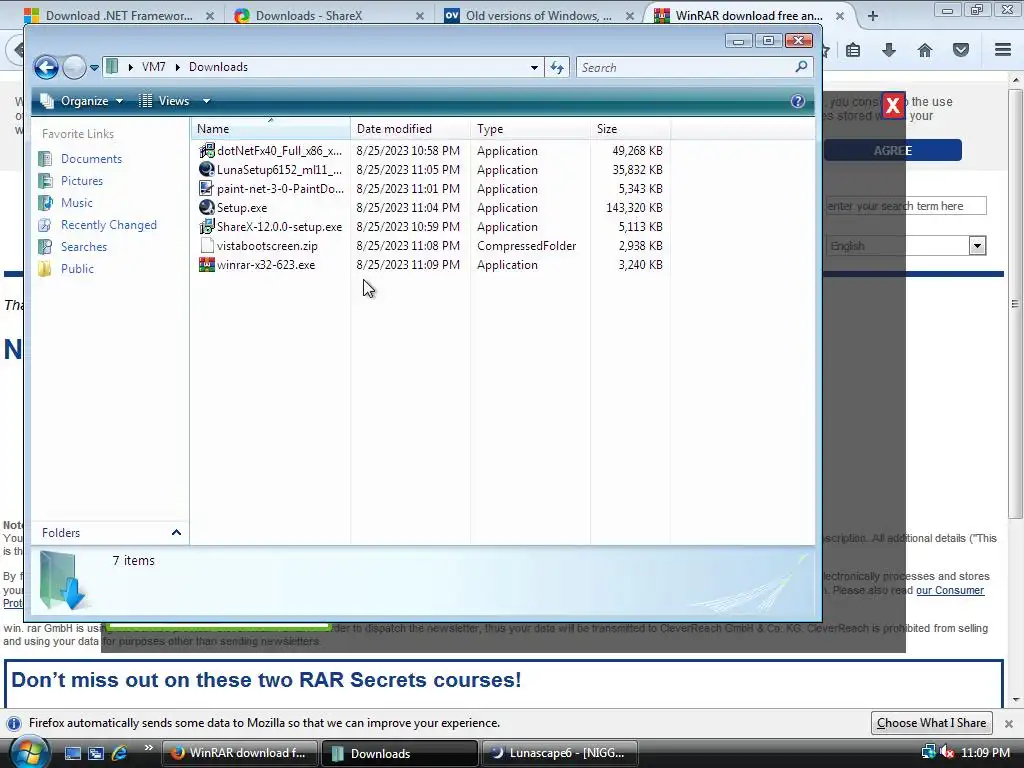
Task: Switch to Lunascape6 taskbar button
Action: (560, 753)
